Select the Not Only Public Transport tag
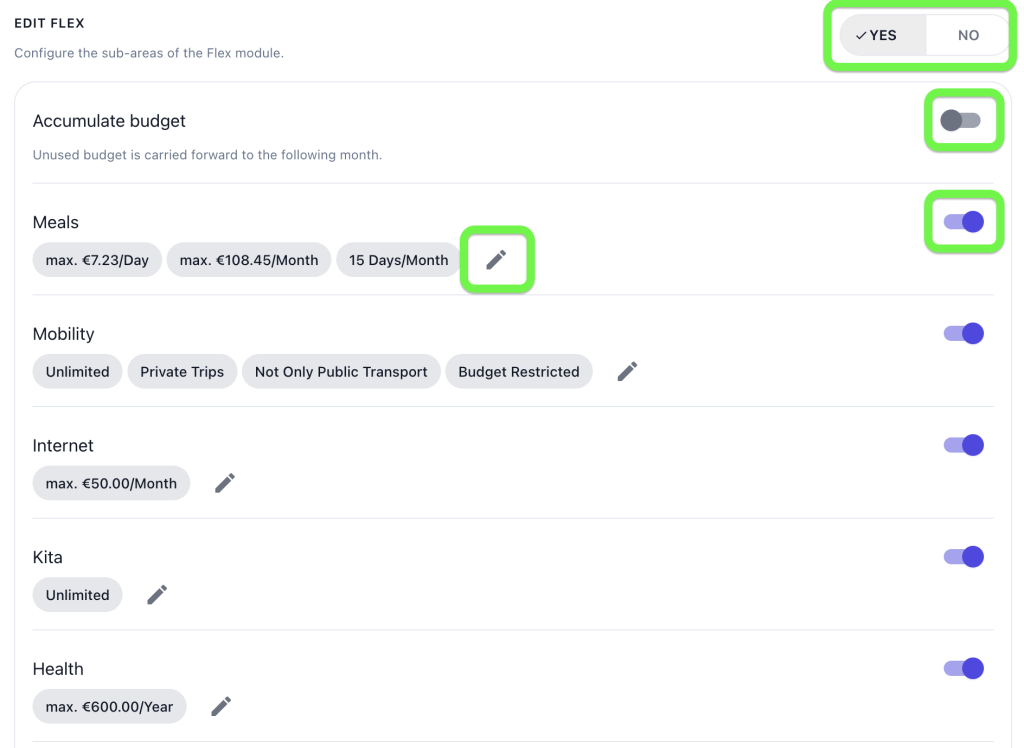 341,372
